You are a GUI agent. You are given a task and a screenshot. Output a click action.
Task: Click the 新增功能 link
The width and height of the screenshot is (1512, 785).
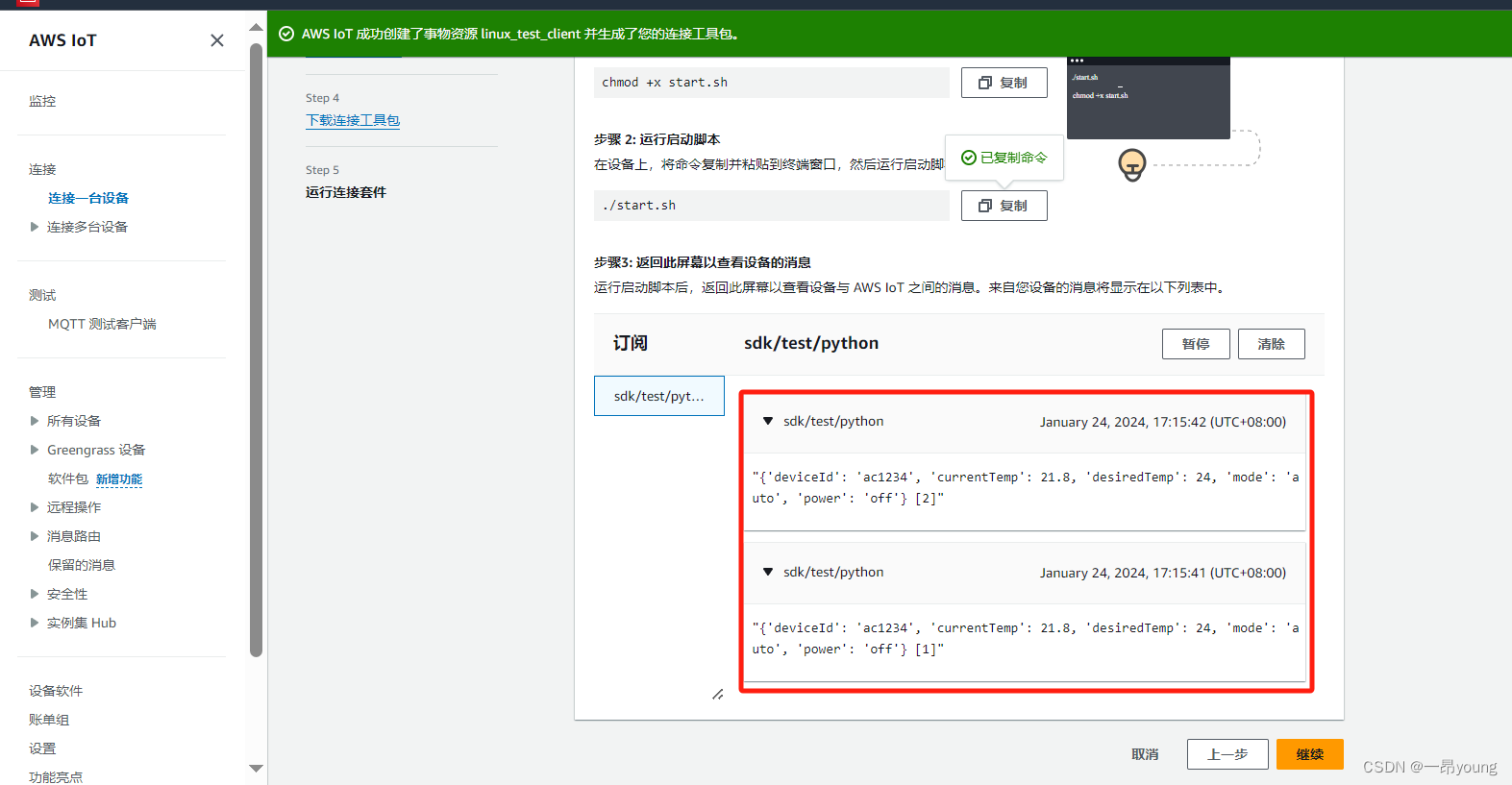click(119, 478)
